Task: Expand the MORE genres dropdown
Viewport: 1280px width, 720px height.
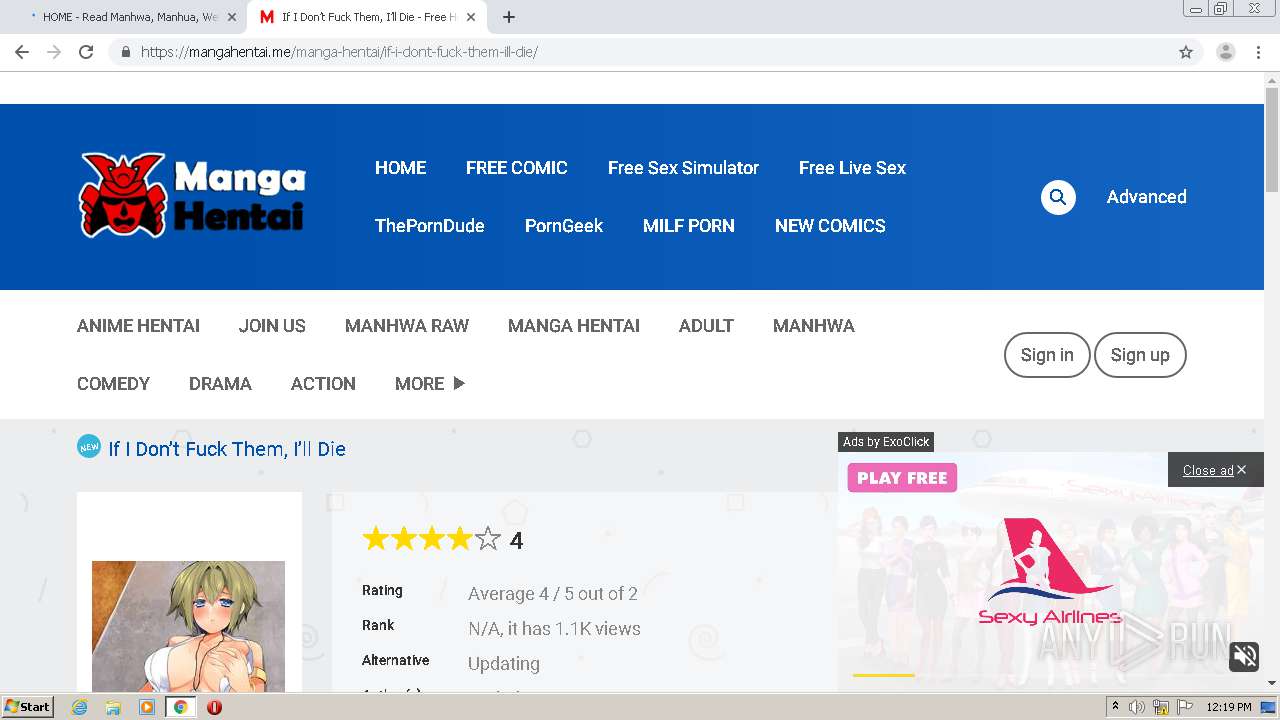Action: pyautogui.click(x=430, y=384)
